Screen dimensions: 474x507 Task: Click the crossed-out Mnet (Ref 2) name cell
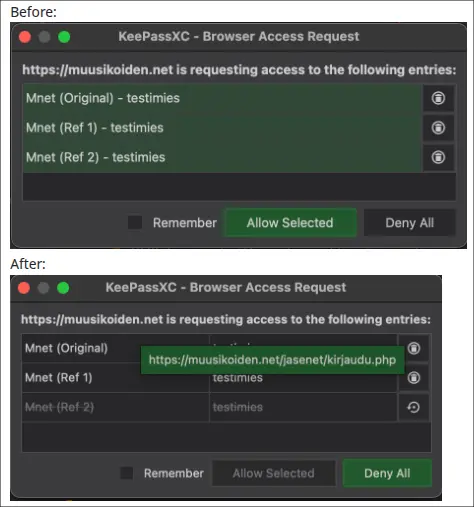116,407
